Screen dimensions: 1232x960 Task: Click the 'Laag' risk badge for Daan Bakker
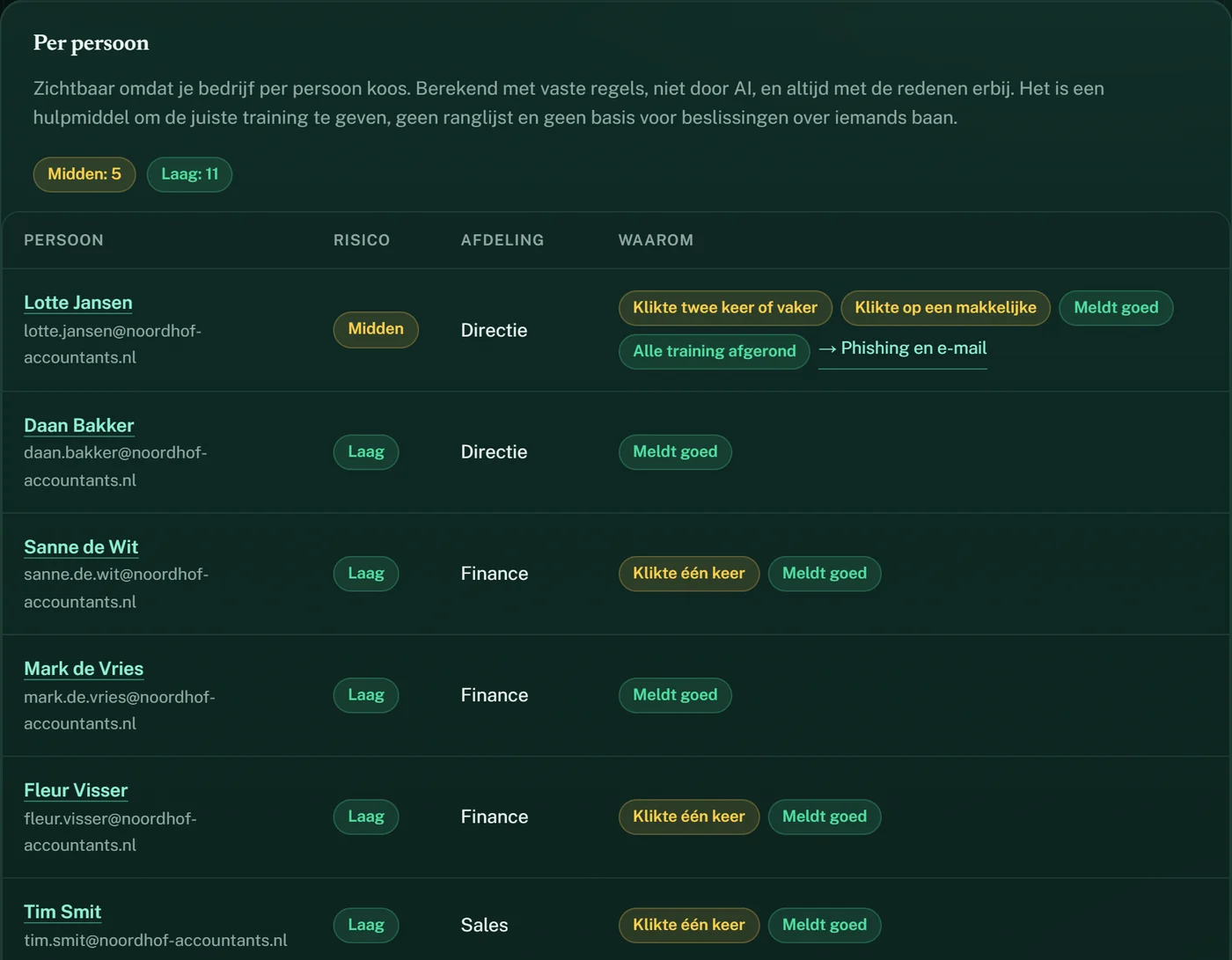pos(366,452)
